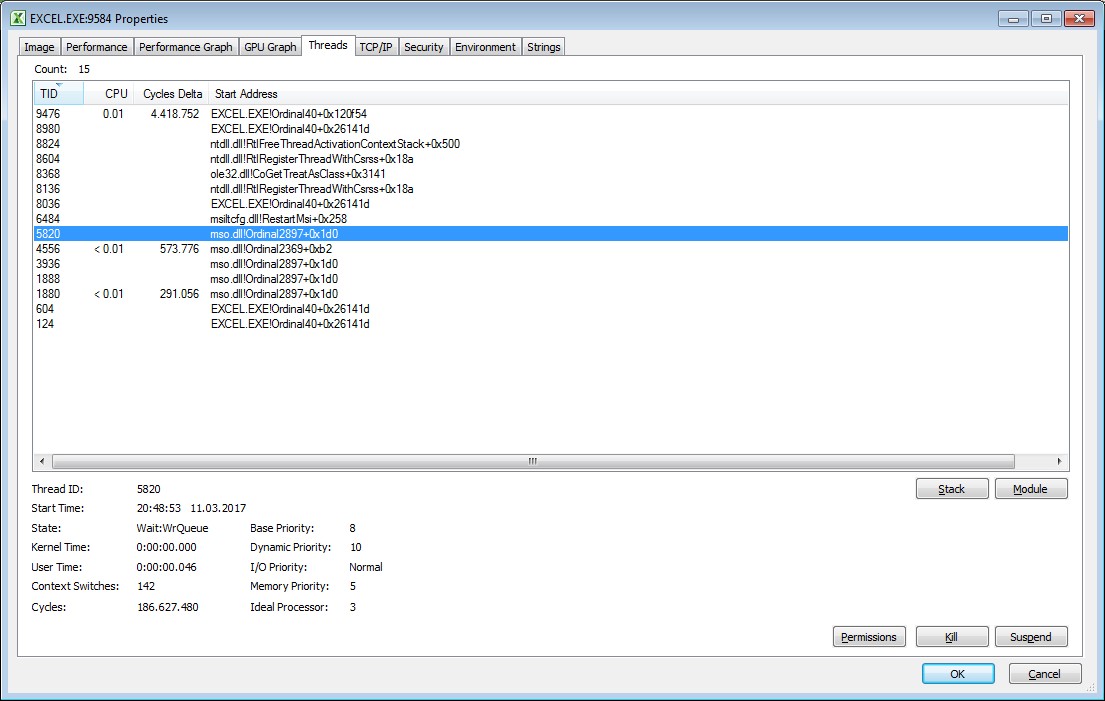
Task: Click the Cycles Delta value 4.418.752
Action: [x=175, y=113]
